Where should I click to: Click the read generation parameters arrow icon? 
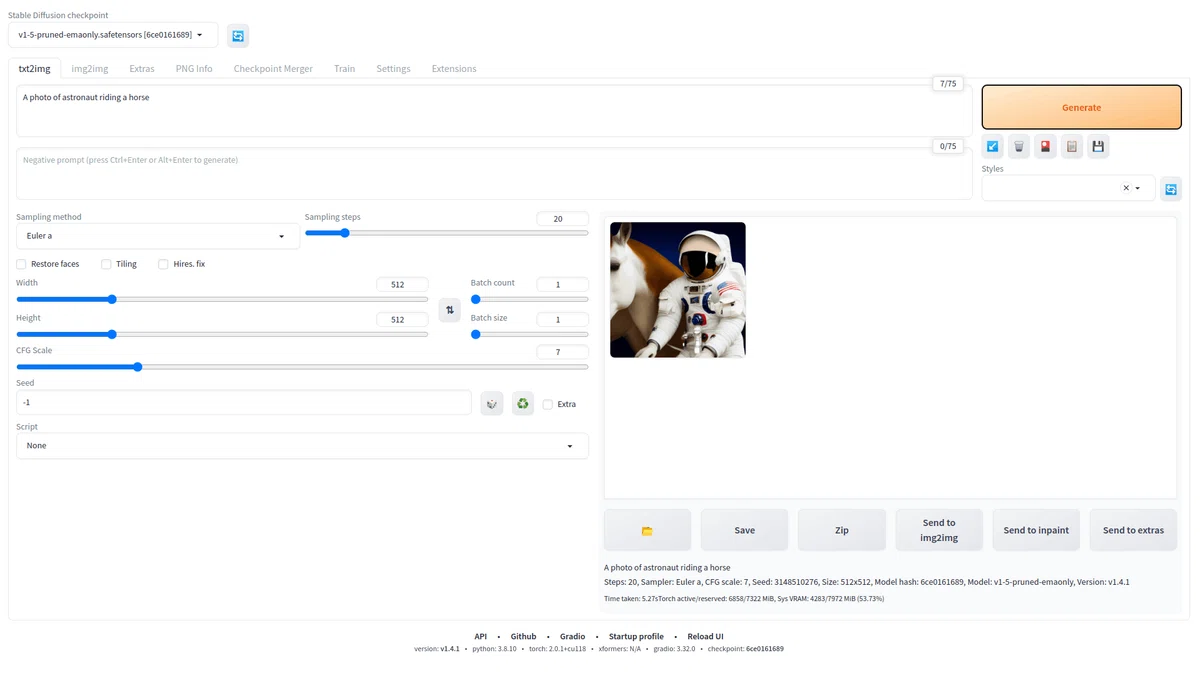click(992, 146)
